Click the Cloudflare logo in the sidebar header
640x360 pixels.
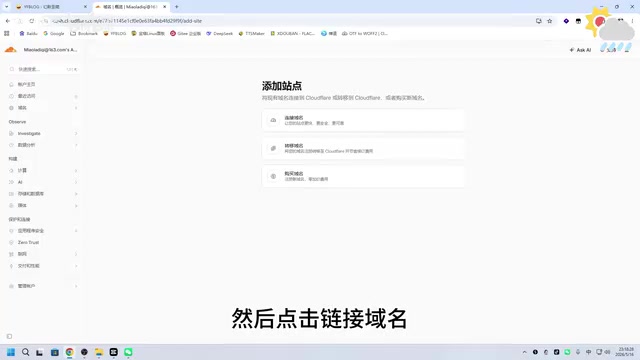pos(11,50)
